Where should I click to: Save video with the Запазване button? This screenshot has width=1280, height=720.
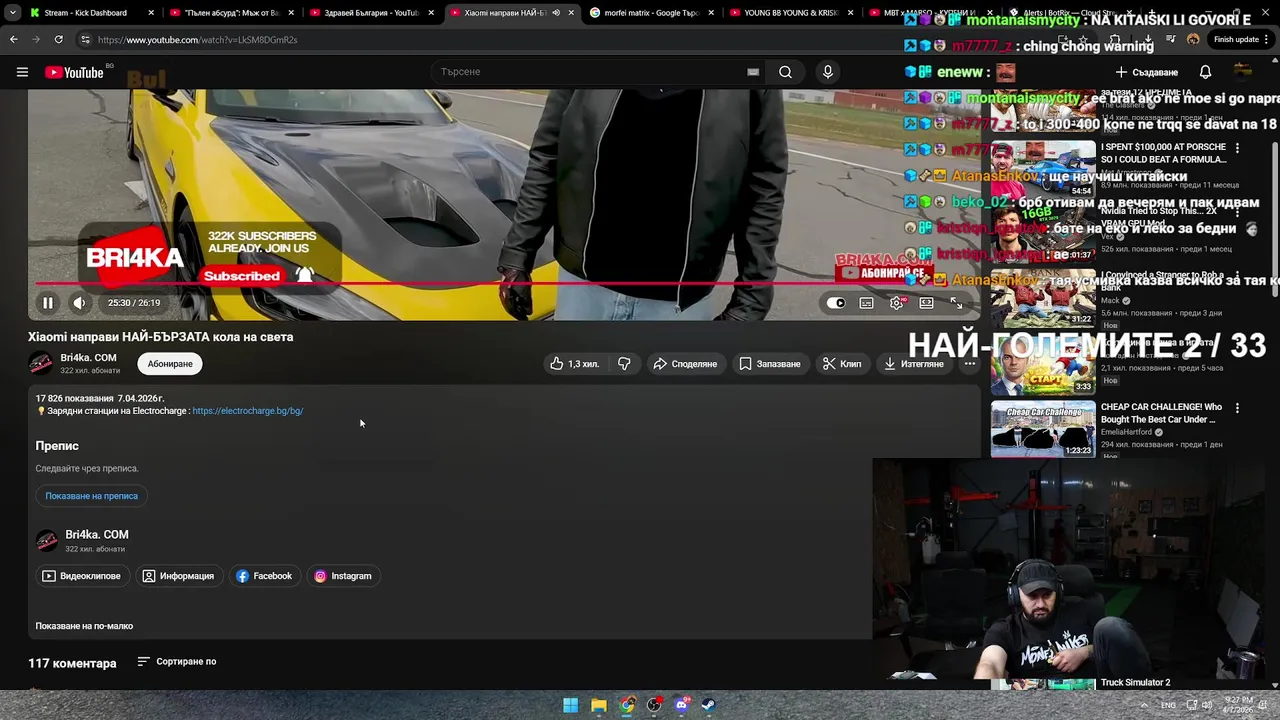tap(770, 364)
